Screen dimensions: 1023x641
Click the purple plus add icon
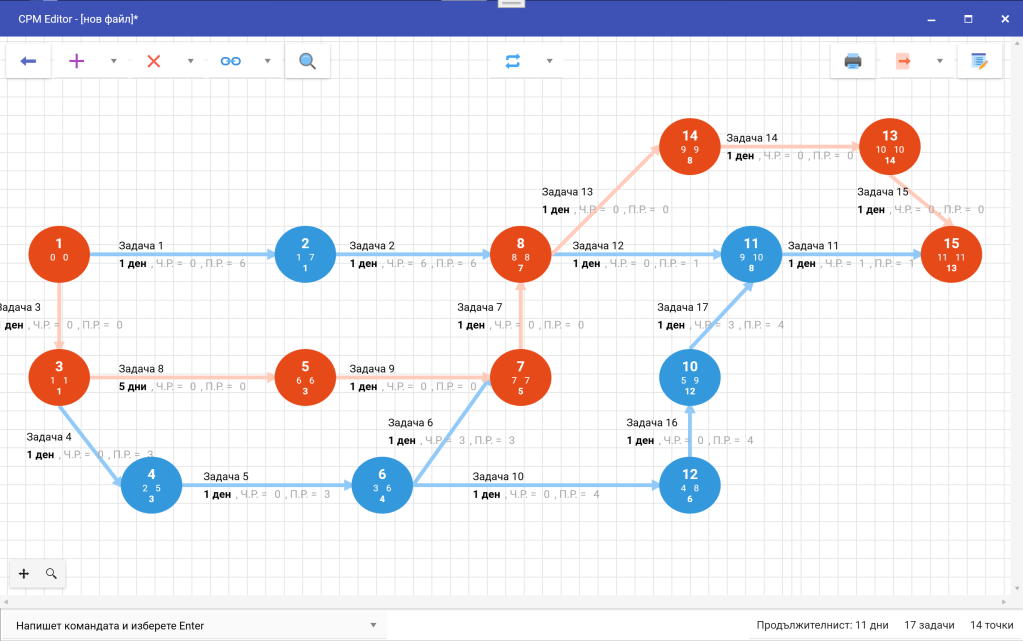(x=77, y=61)
